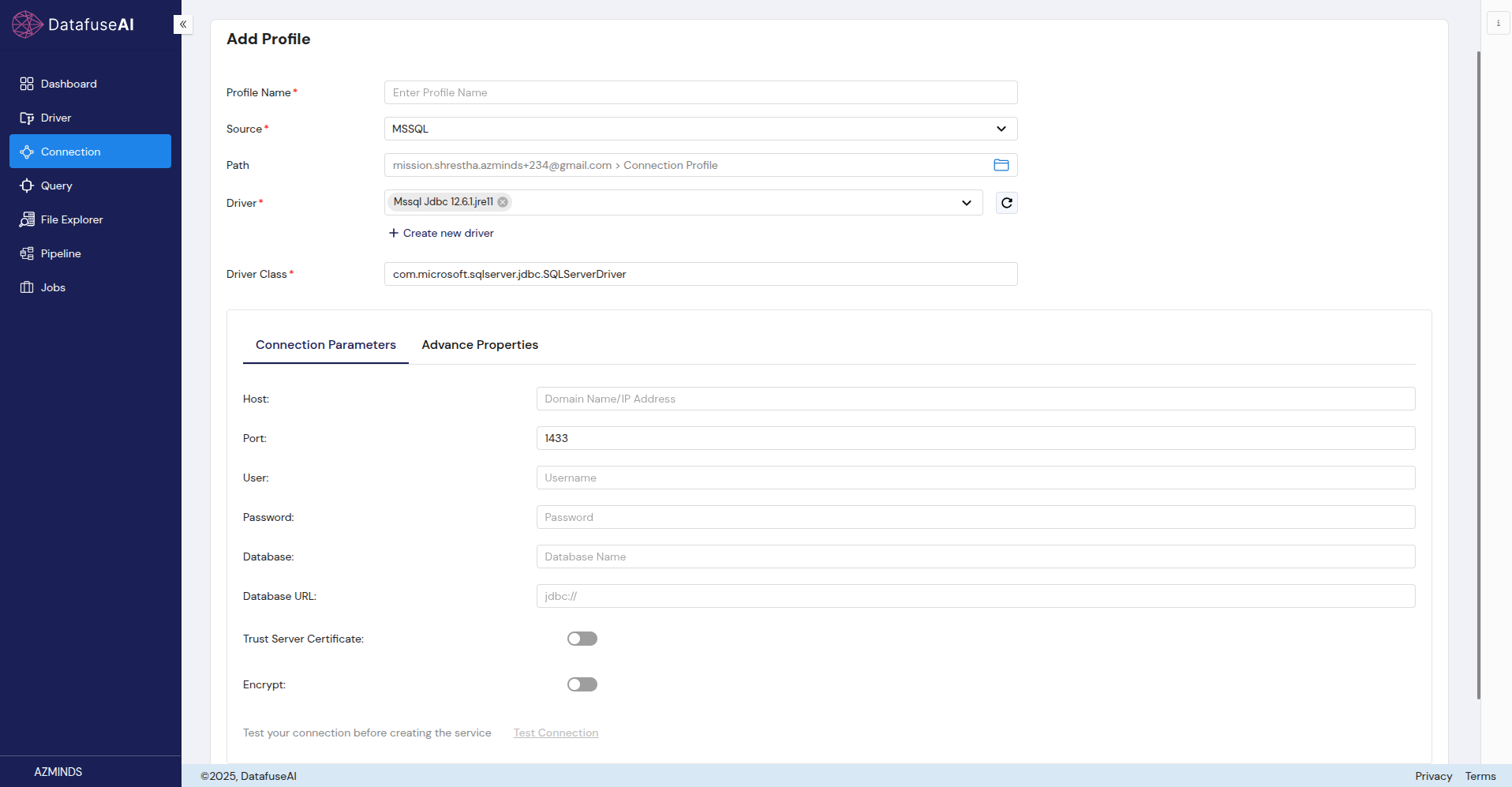Go to Pipeline in the sidebar
The image size is (1512, 787).
tap(61, 253)
